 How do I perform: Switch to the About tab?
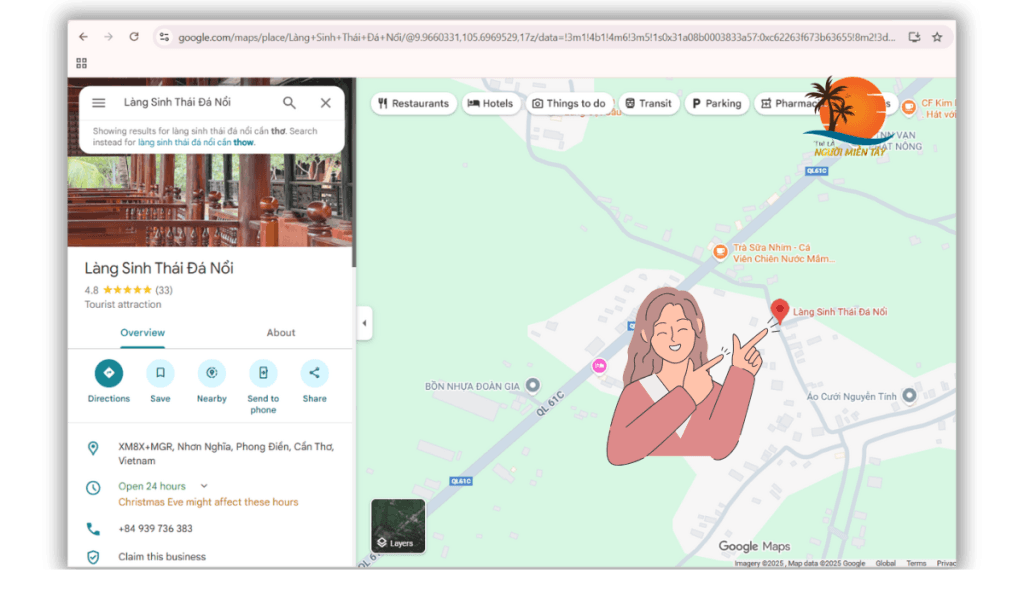281,332
